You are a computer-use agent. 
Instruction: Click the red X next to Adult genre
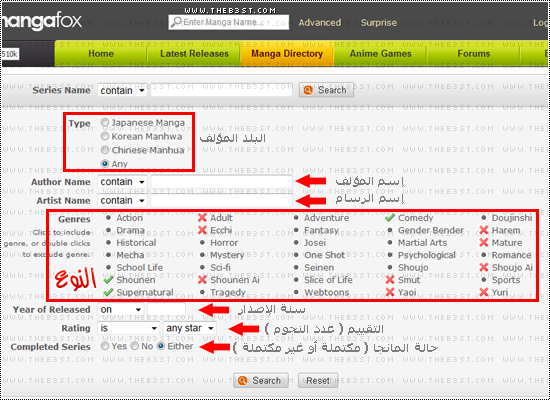(x=202, y=218)
